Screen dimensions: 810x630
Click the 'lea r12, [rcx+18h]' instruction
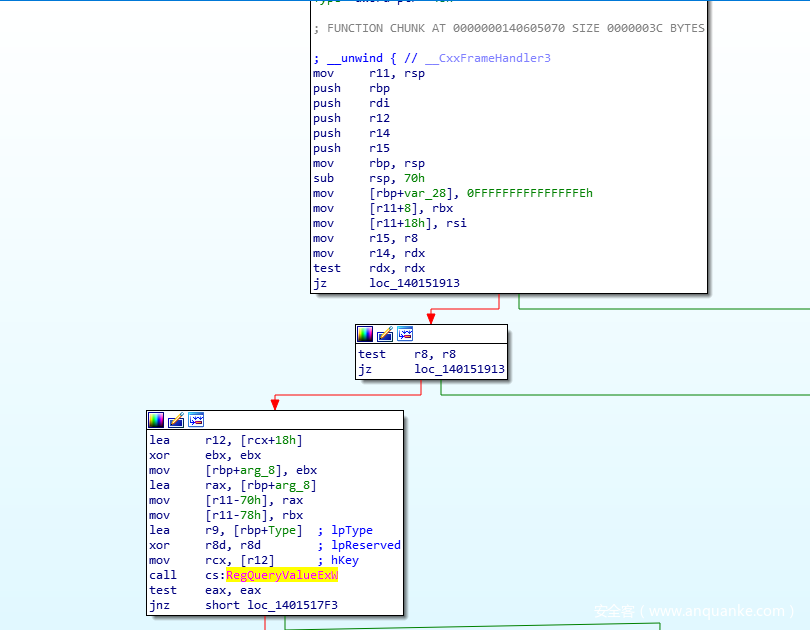click(x=225, y=440)
